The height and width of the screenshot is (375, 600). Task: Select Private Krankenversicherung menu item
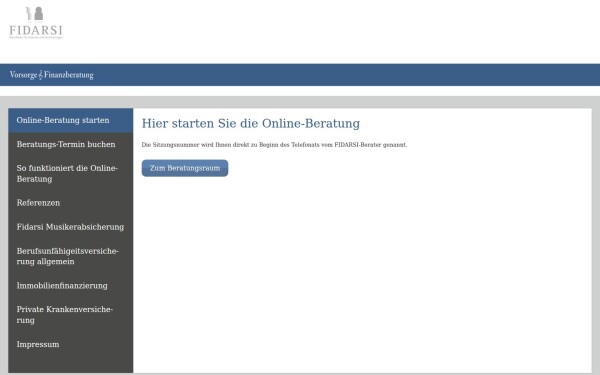[x=70, y=315]
